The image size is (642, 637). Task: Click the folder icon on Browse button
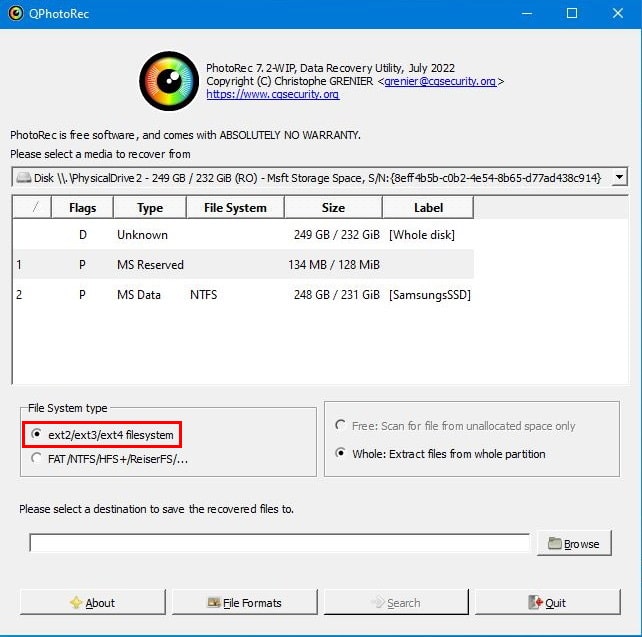pos(554,544)
